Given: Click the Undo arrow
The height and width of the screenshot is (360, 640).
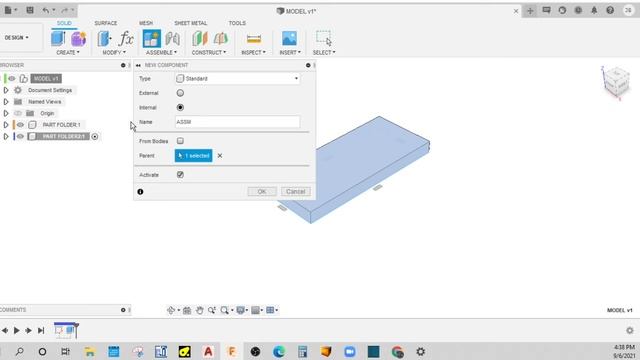Looking at the screenshot, I should [46, 10].
